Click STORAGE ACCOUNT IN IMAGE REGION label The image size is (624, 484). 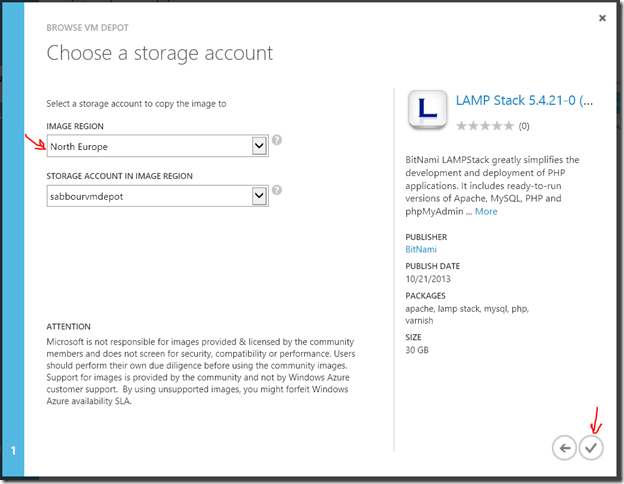click(119, 176)
